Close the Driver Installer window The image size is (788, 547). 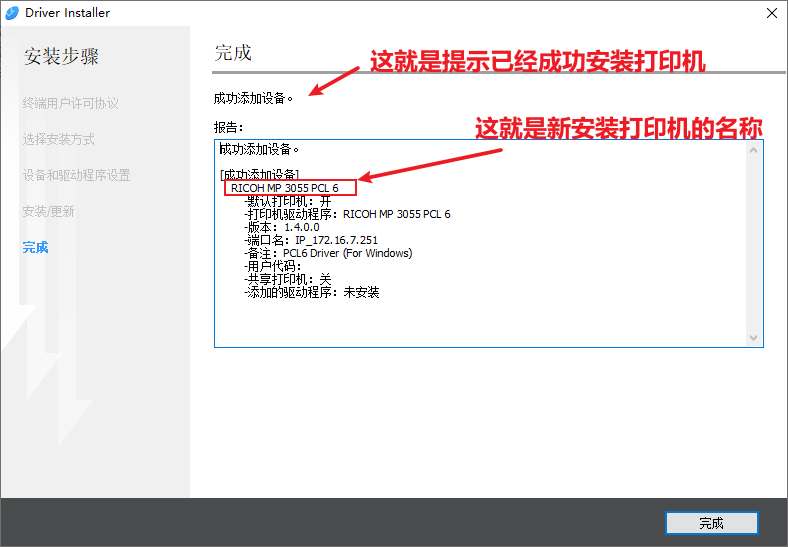pos(772,13)
